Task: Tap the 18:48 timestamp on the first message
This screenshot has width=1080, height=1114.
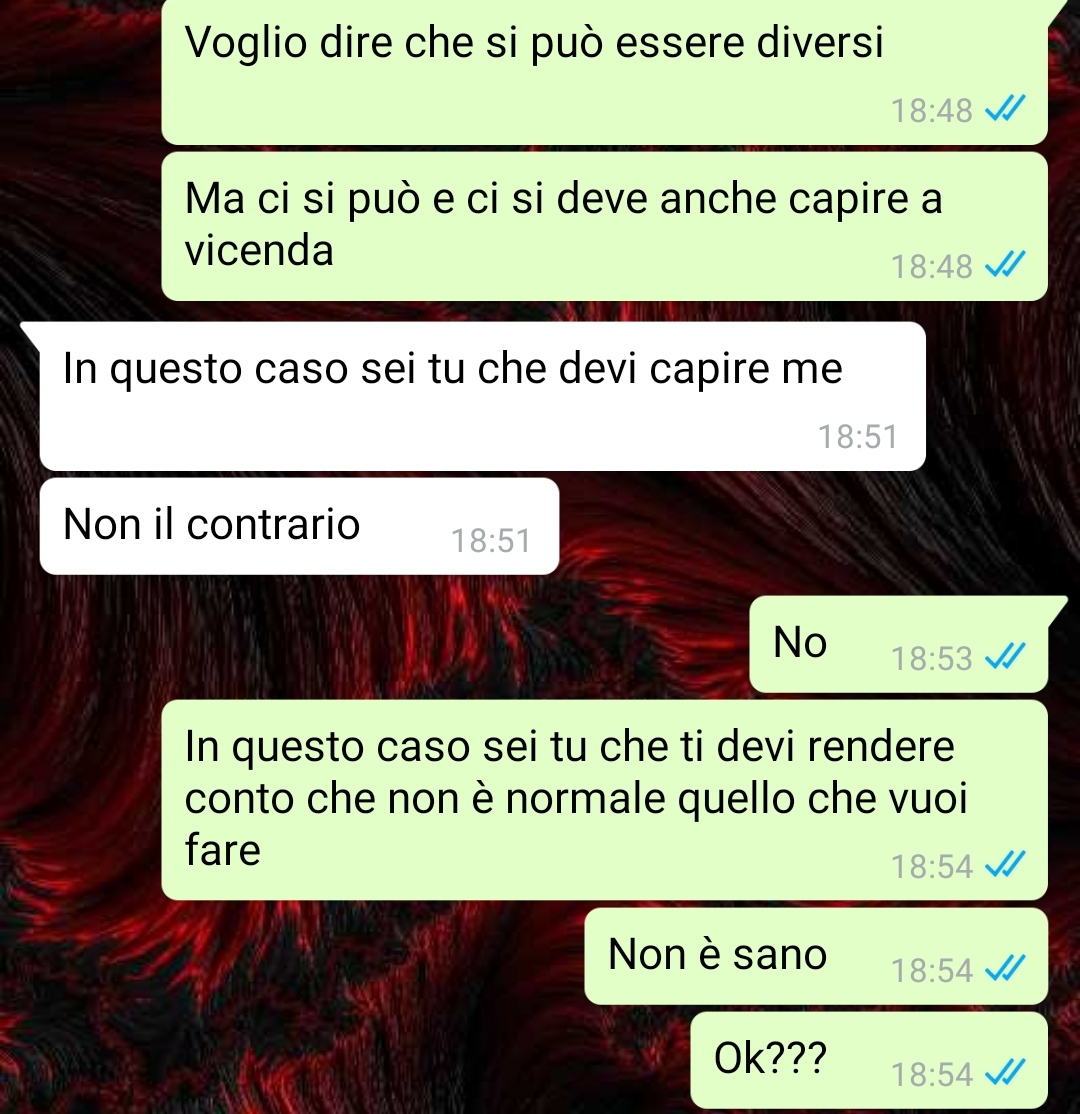Action: tap(932, 111)
